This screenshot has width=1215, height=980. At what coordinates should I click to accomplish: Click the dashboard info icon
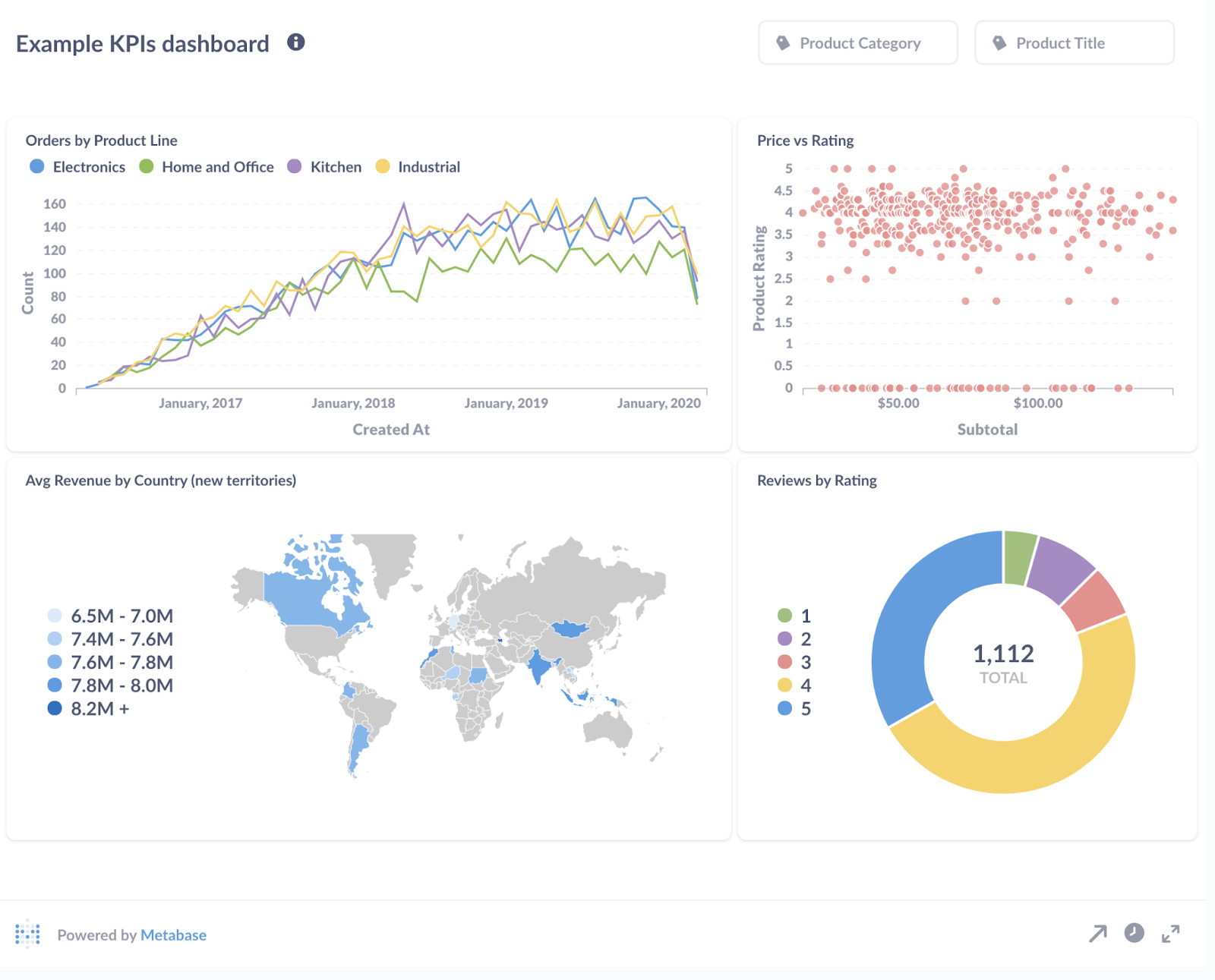tap(295, 43)
